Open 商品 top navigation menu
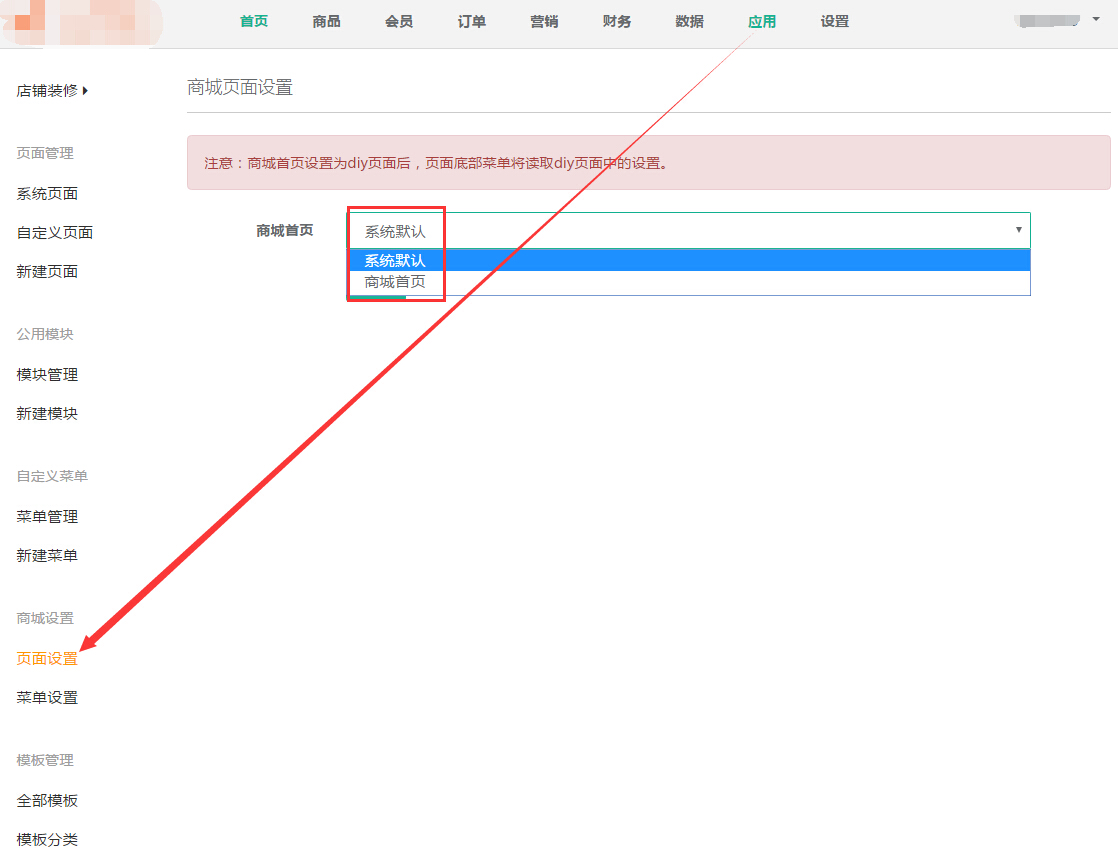Viewport: 1118px width, 852px height. [326, 22]
